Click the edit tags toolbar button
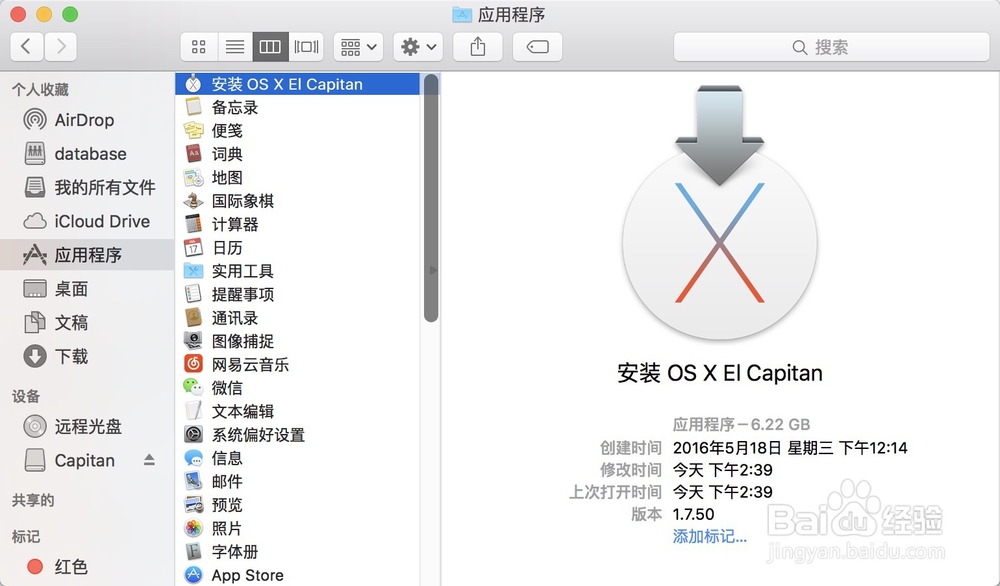This screenshot has width=1000, height=586. (538, 47)
